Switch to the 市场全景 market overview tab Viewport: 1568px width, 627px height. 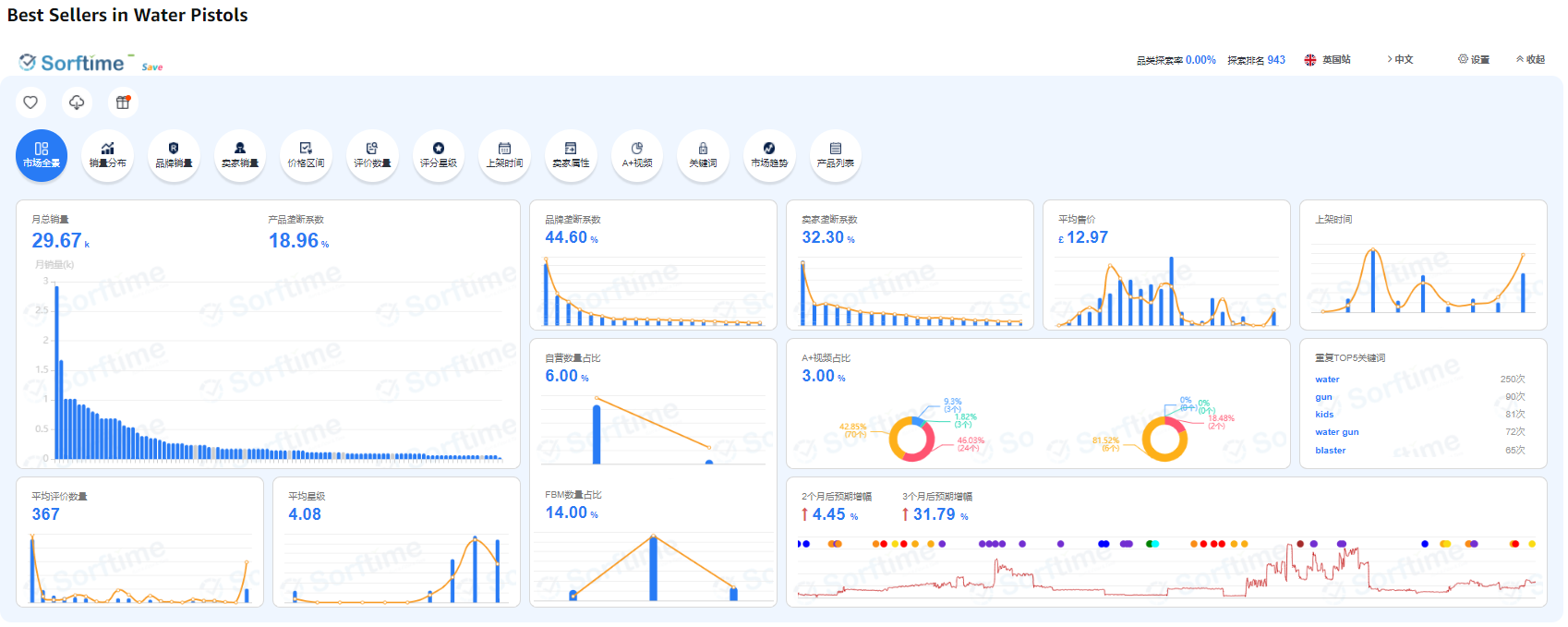(42, 155)
